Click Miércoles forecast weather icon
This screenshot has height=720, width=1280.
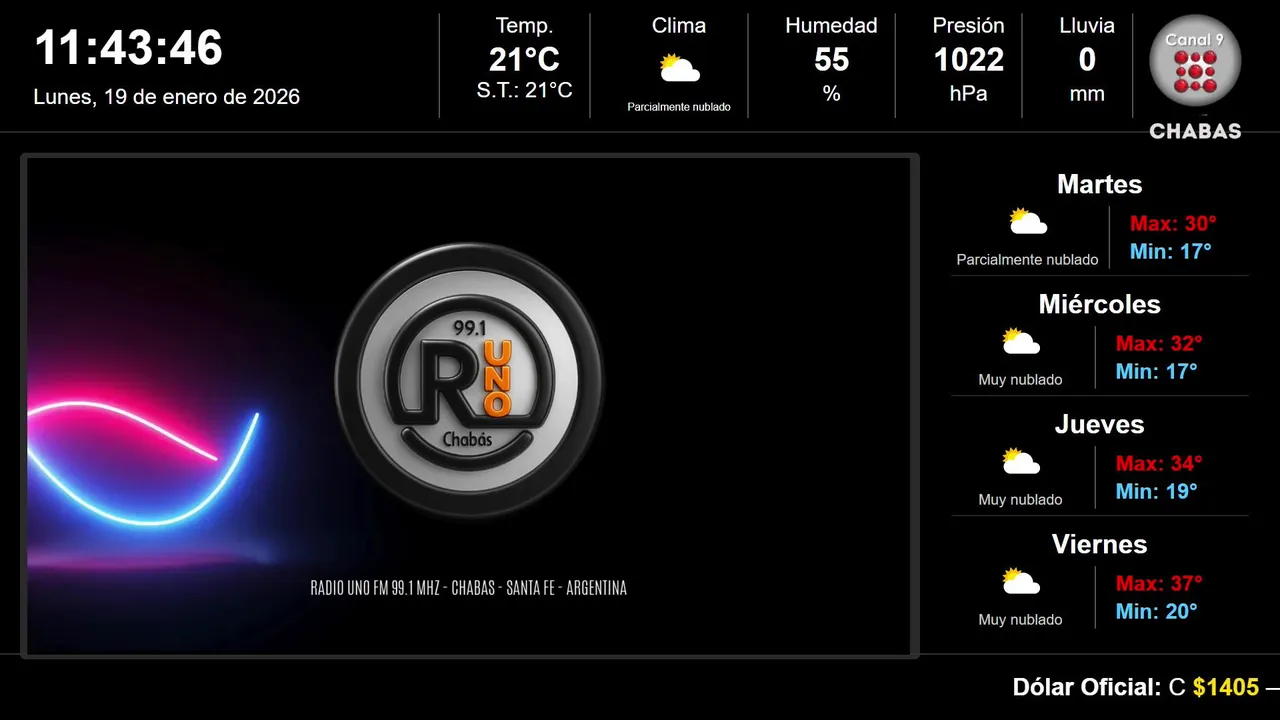1021,341
